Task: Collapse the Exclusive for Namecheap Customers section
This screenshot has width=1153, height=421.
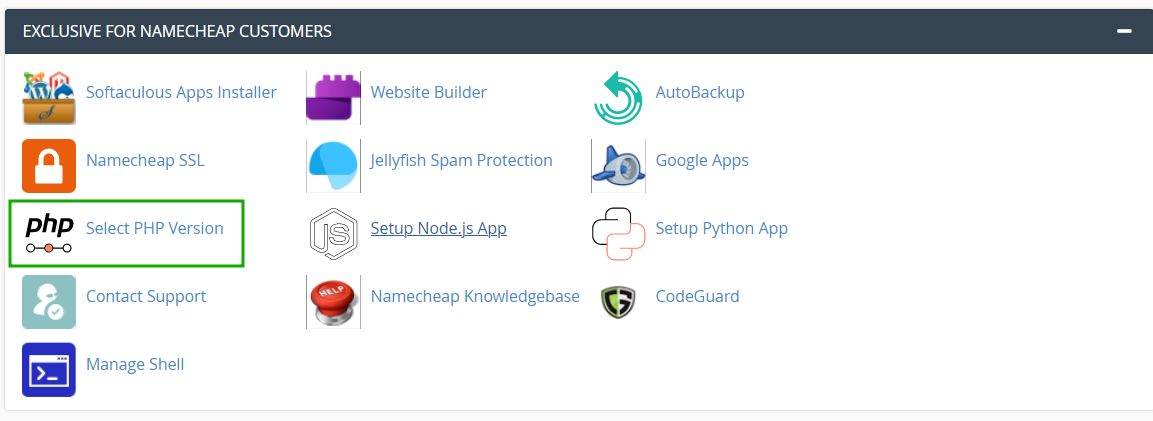Action: (1124, 32)
